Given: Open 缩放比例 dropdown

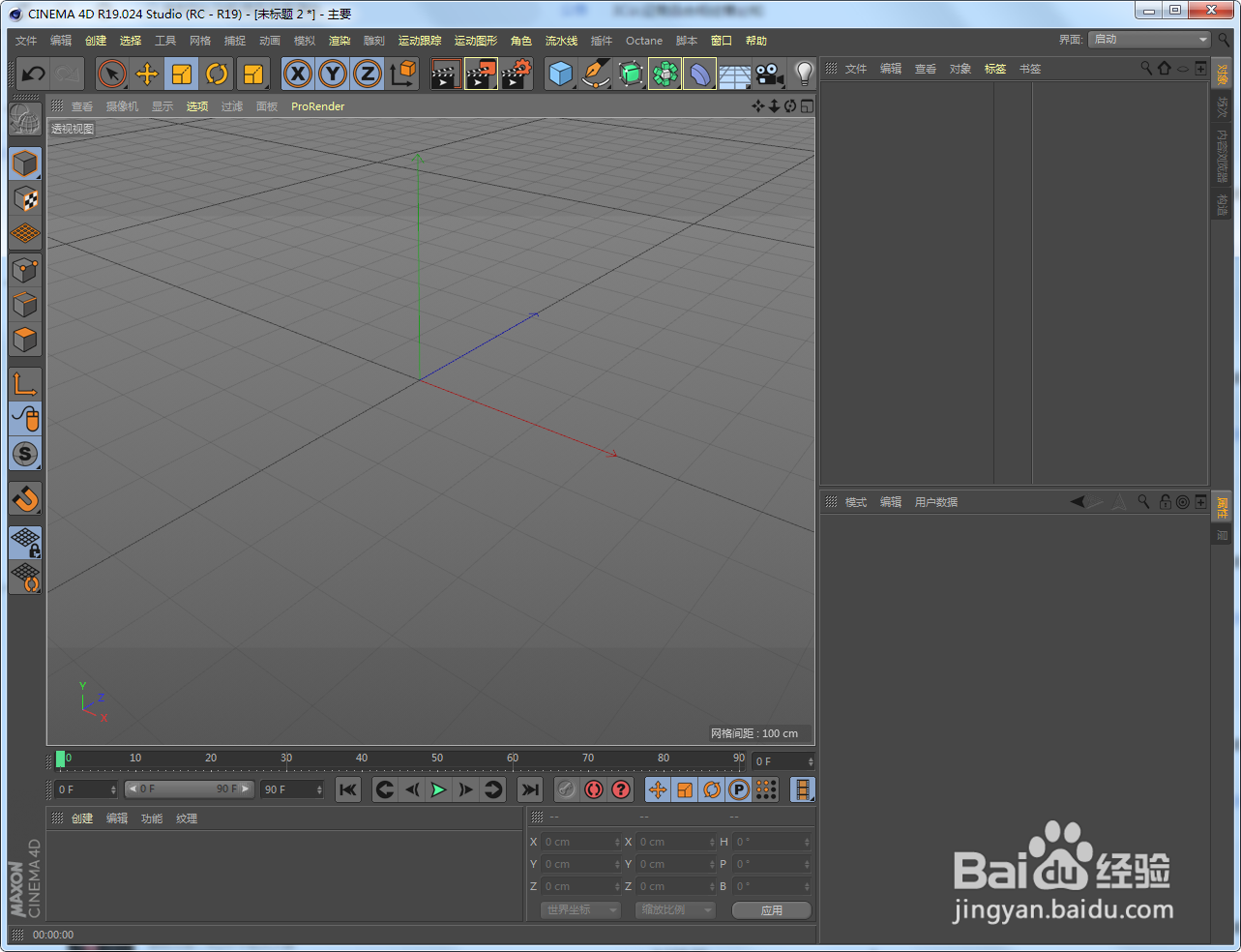Looking at the screenshot, I should 675,909.
